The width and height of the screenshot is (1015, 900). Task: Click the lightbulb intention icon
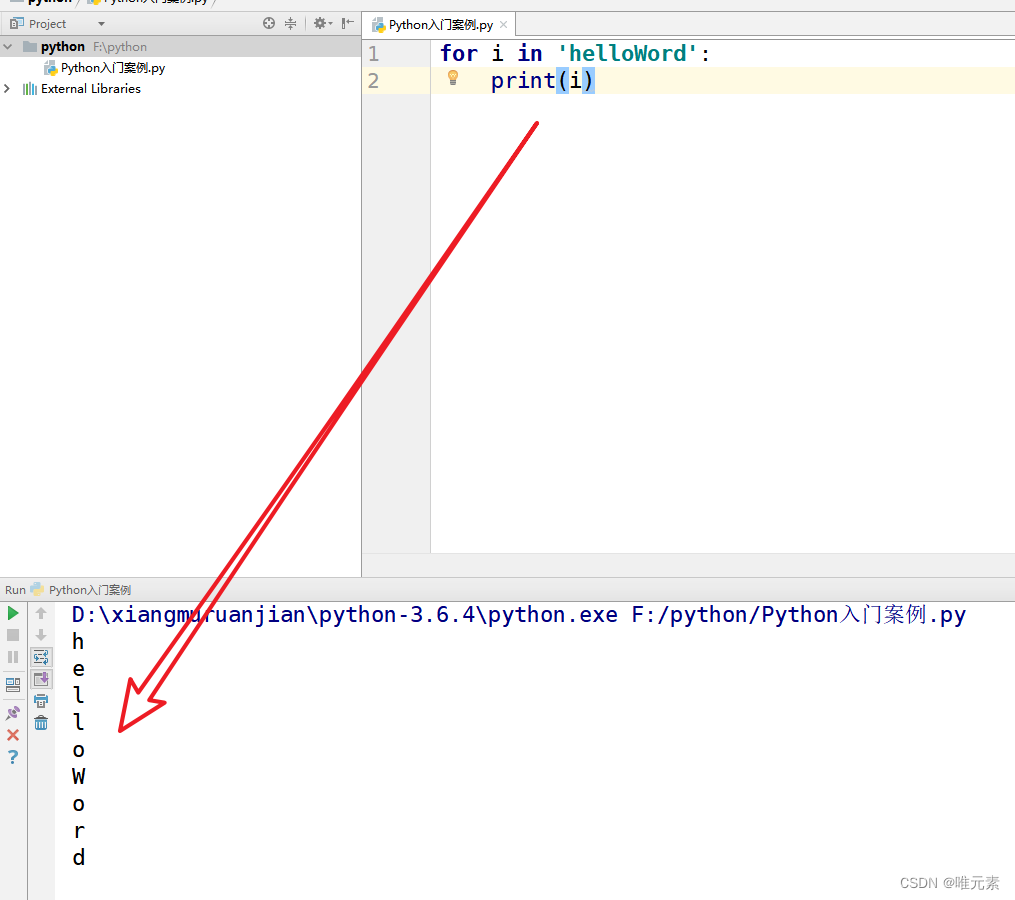pyautogui.click(x=453, y=78)
